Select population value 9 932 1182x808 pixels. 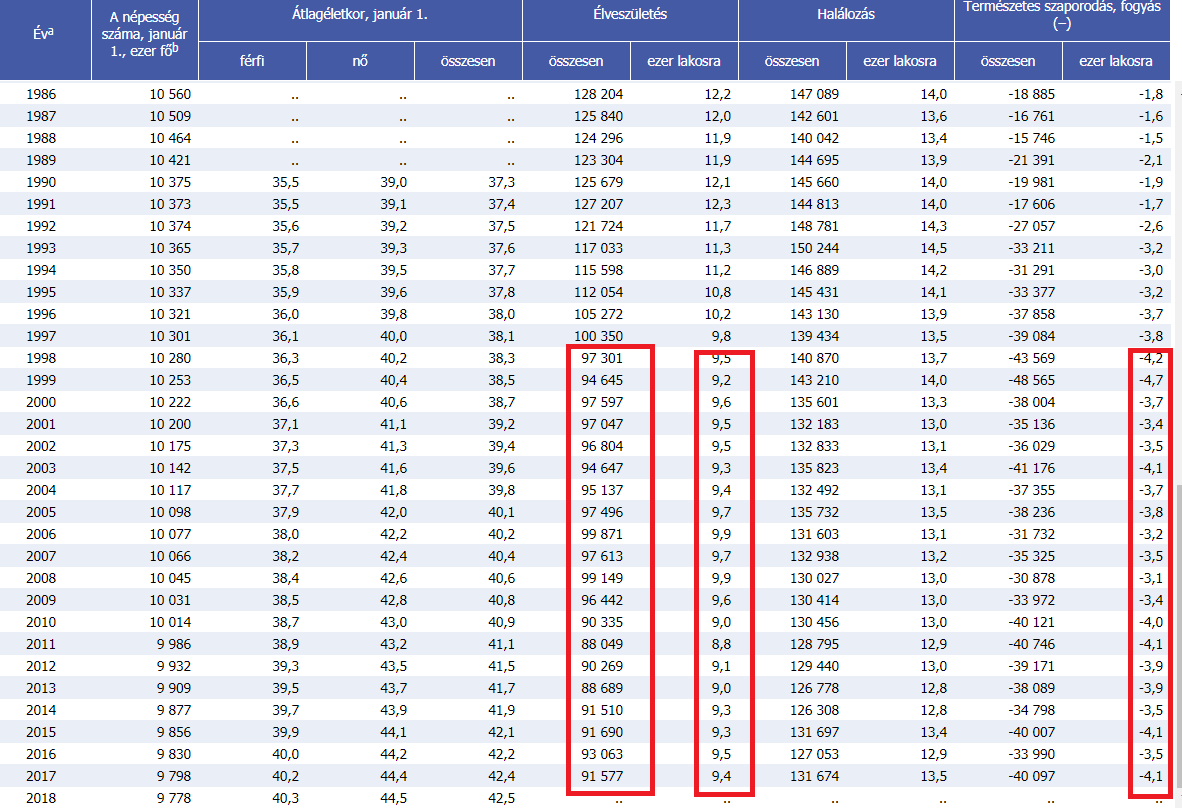click(174, 666)
